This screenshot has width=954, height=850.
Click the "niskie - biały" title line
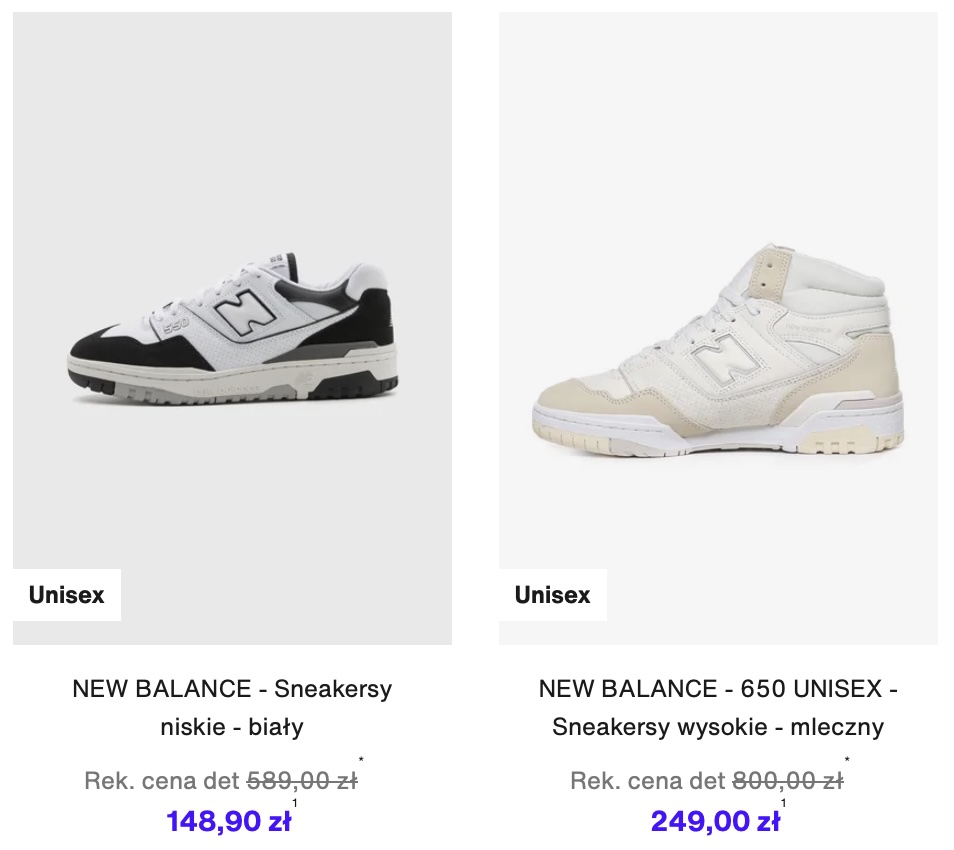tap(232, 727)
